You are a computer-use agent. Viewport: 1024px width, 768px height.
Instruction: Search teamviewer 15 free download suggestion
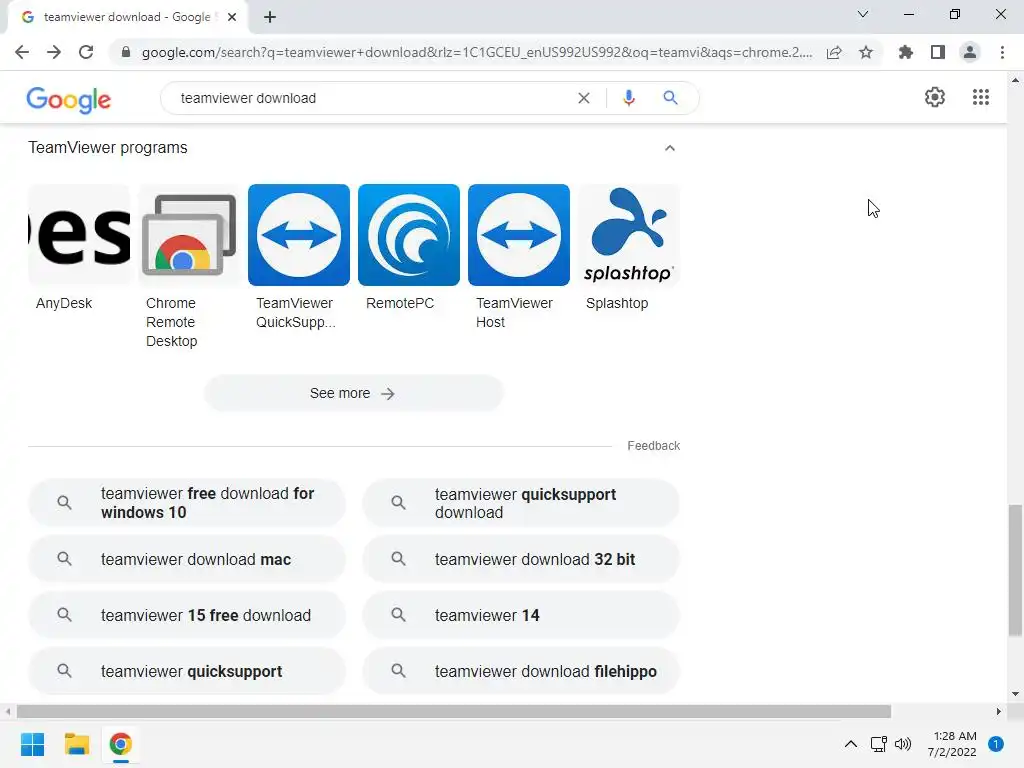click(187, 615)
